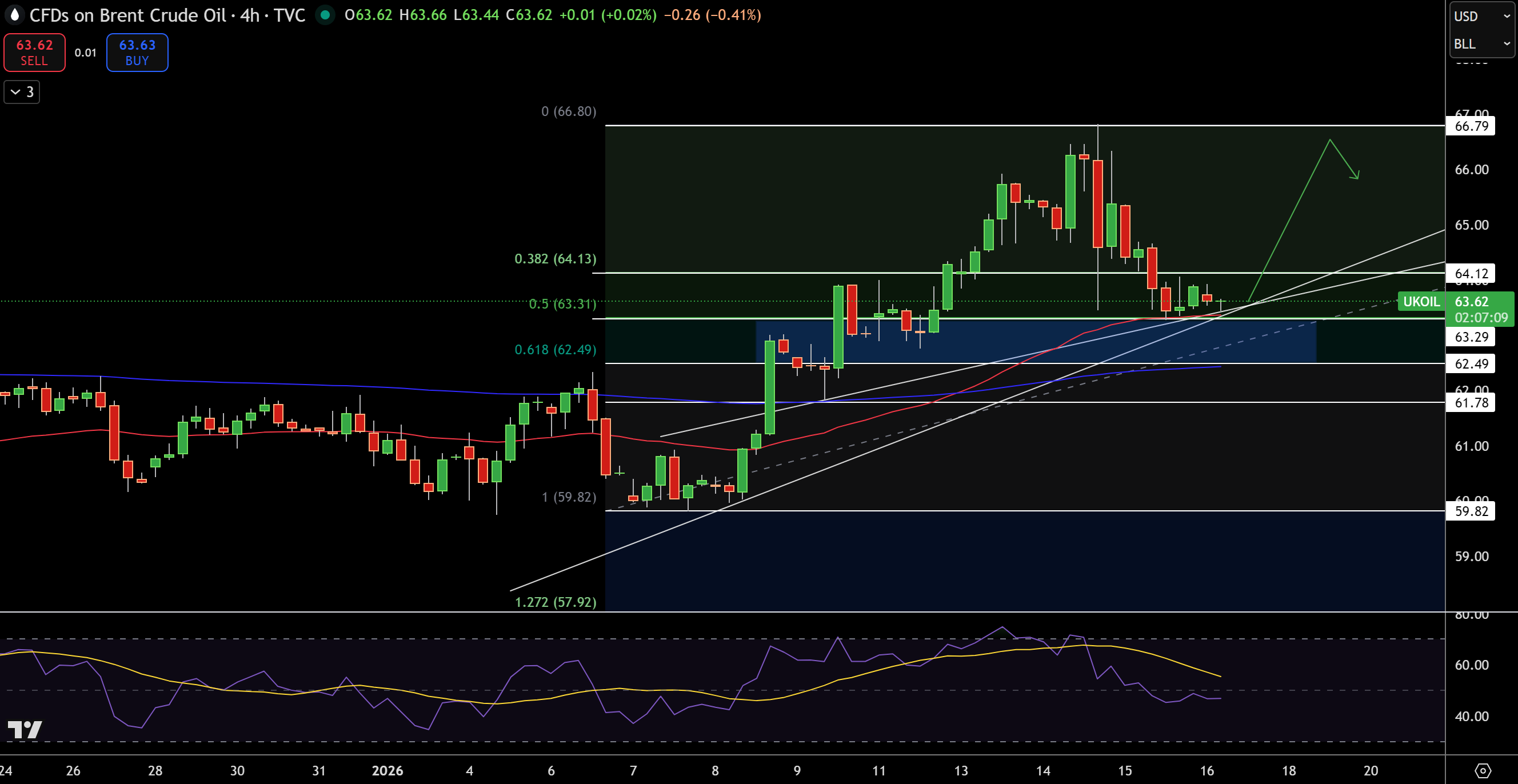This screenshot has height=784, width=1518.
Task: Click the blue shaded support zone rectangle
Action: [x=1036, y=341]
